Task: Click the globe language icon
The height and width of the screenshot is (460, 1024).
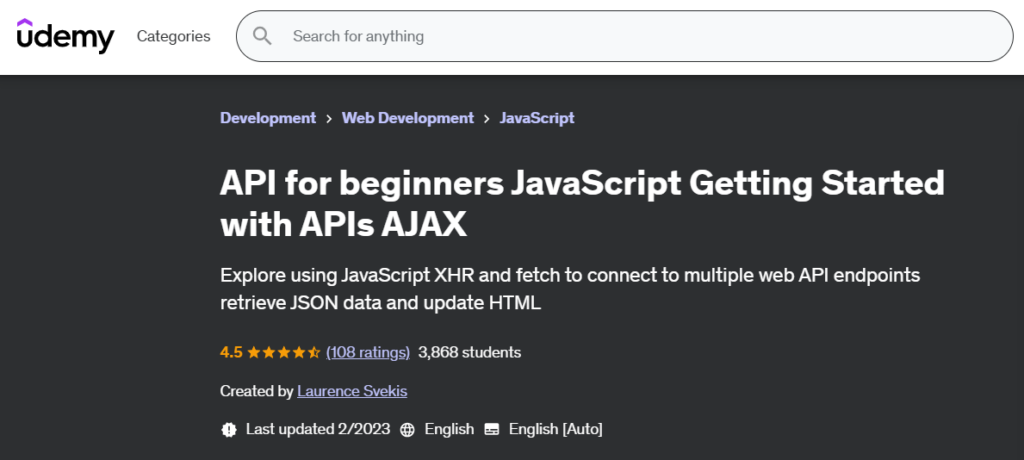Action: (x=408, y=429)
